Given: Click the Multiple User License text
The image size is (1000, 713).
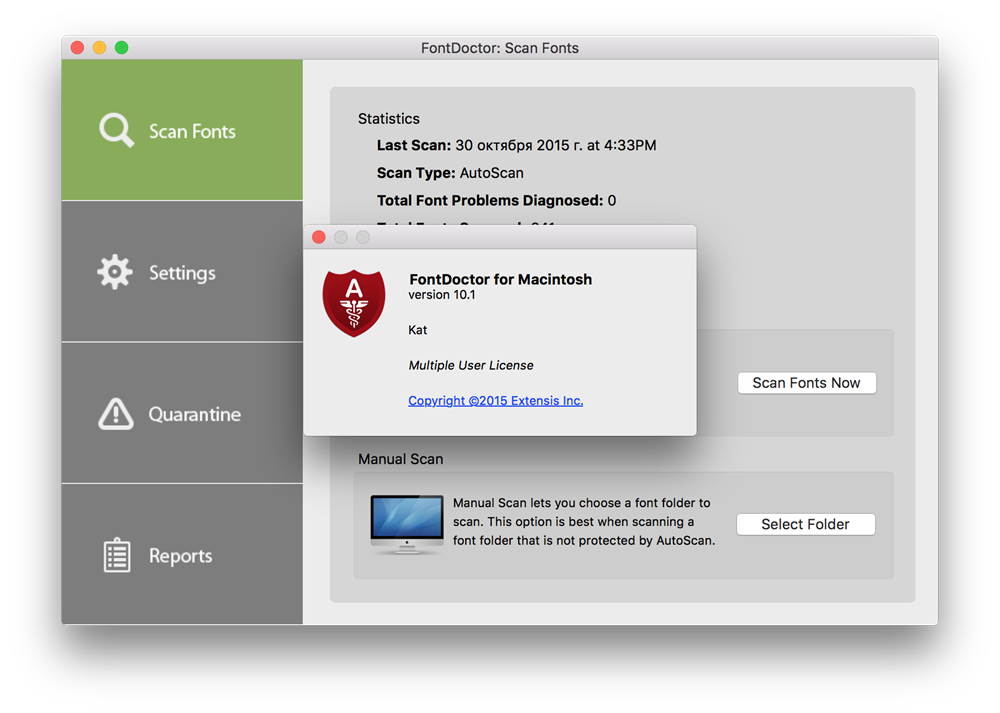Looking at the screenshot, I should point(471,365).
